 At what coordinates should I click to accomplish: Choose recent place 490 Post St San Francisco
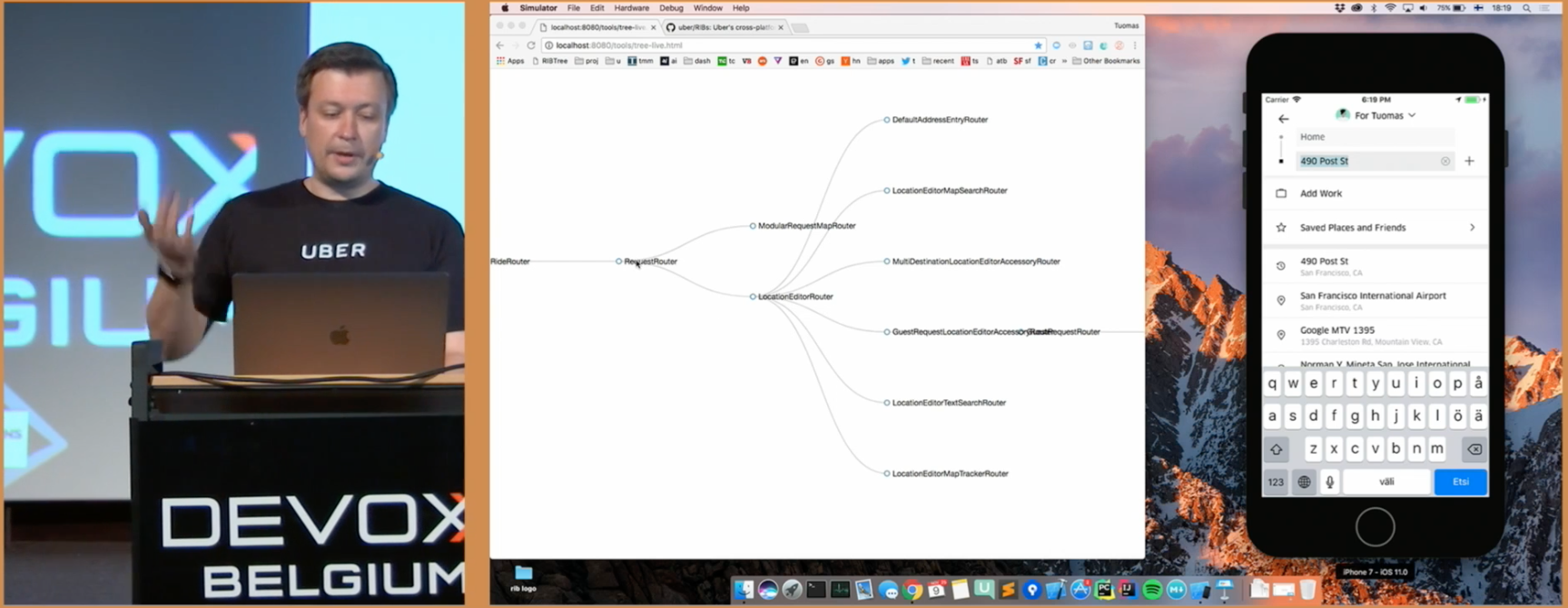tap(1375, 266)
